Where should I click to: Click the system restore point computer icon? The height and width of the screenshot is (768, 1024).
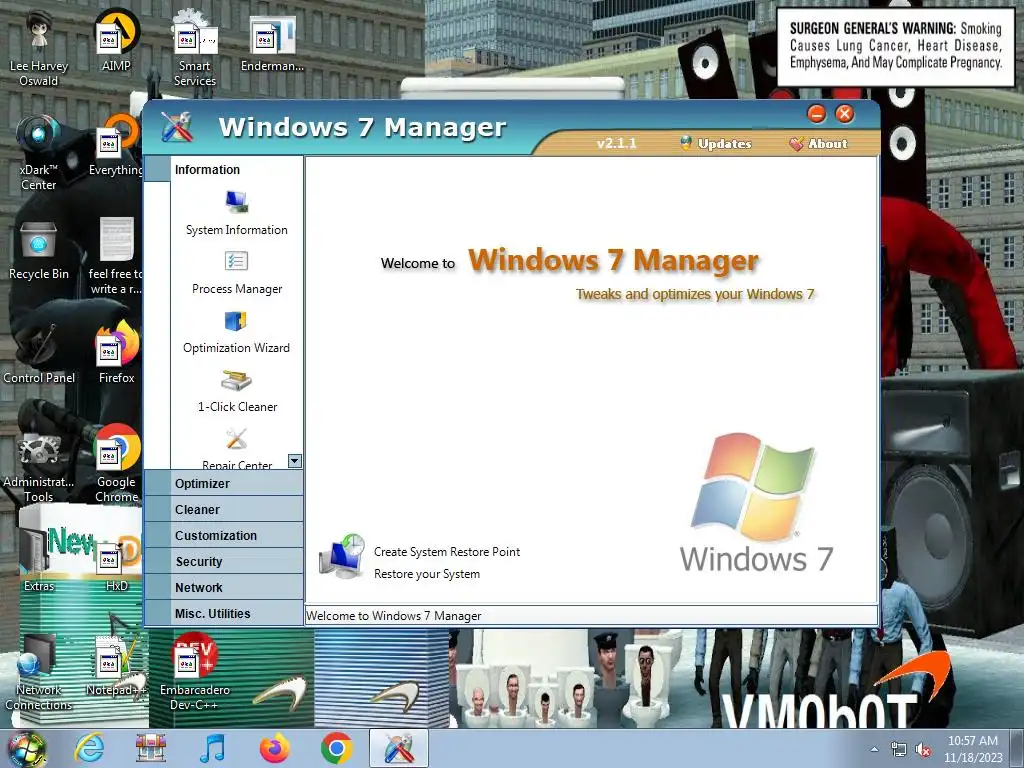(342, 556)
